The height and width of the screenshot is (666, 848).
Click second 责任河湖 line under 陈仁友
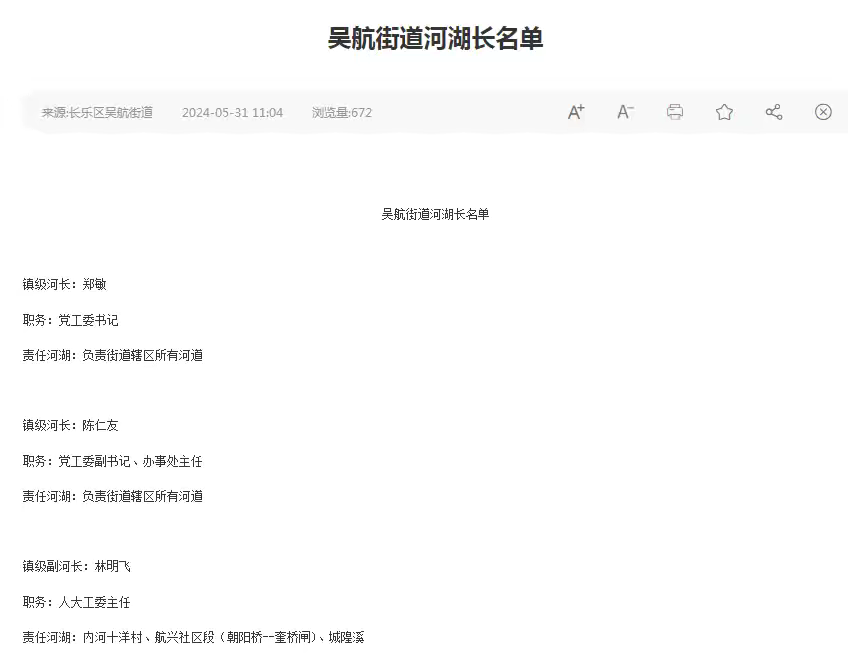click(x=113, y=497)
